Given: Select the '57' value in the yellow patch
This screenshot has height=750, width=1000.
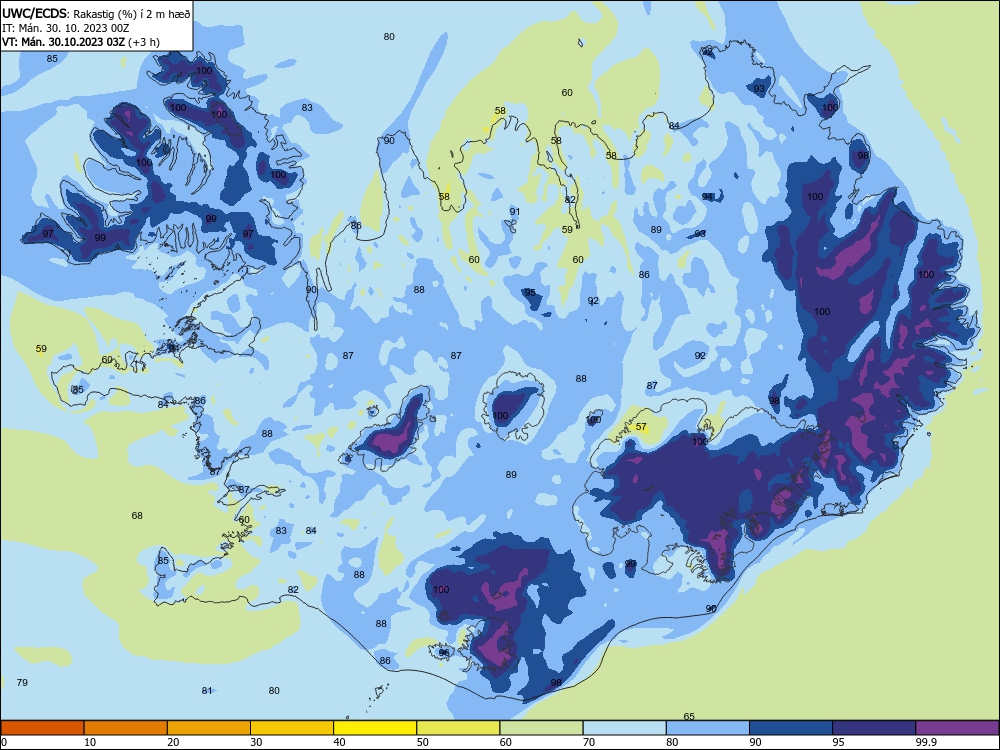Looking at the screenshot, I should pos(641,427).
